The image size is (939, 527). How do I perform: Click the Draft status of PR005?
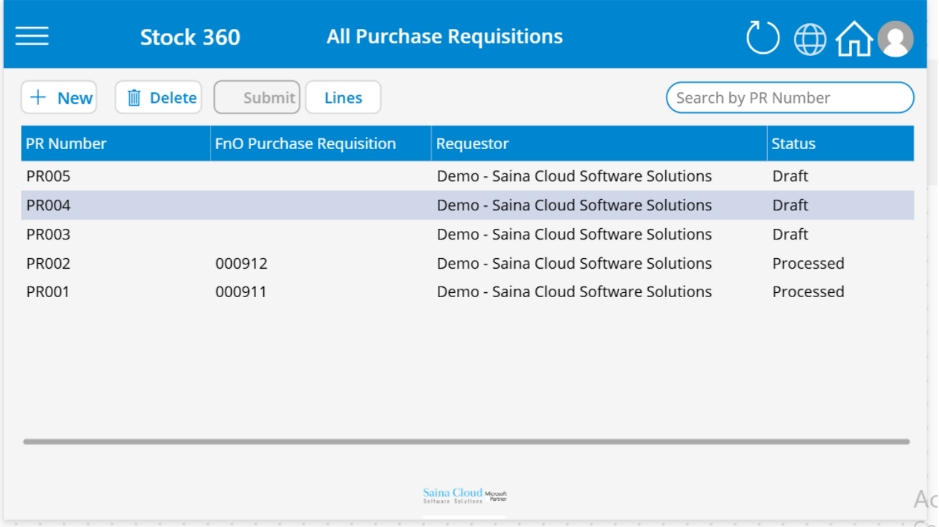(x=790, y=176)
